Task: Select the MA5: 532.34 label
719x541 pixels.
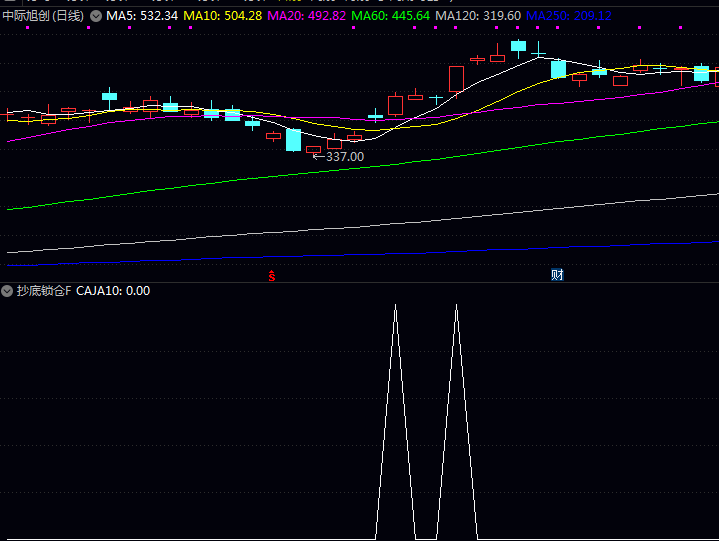Action: 142,16
